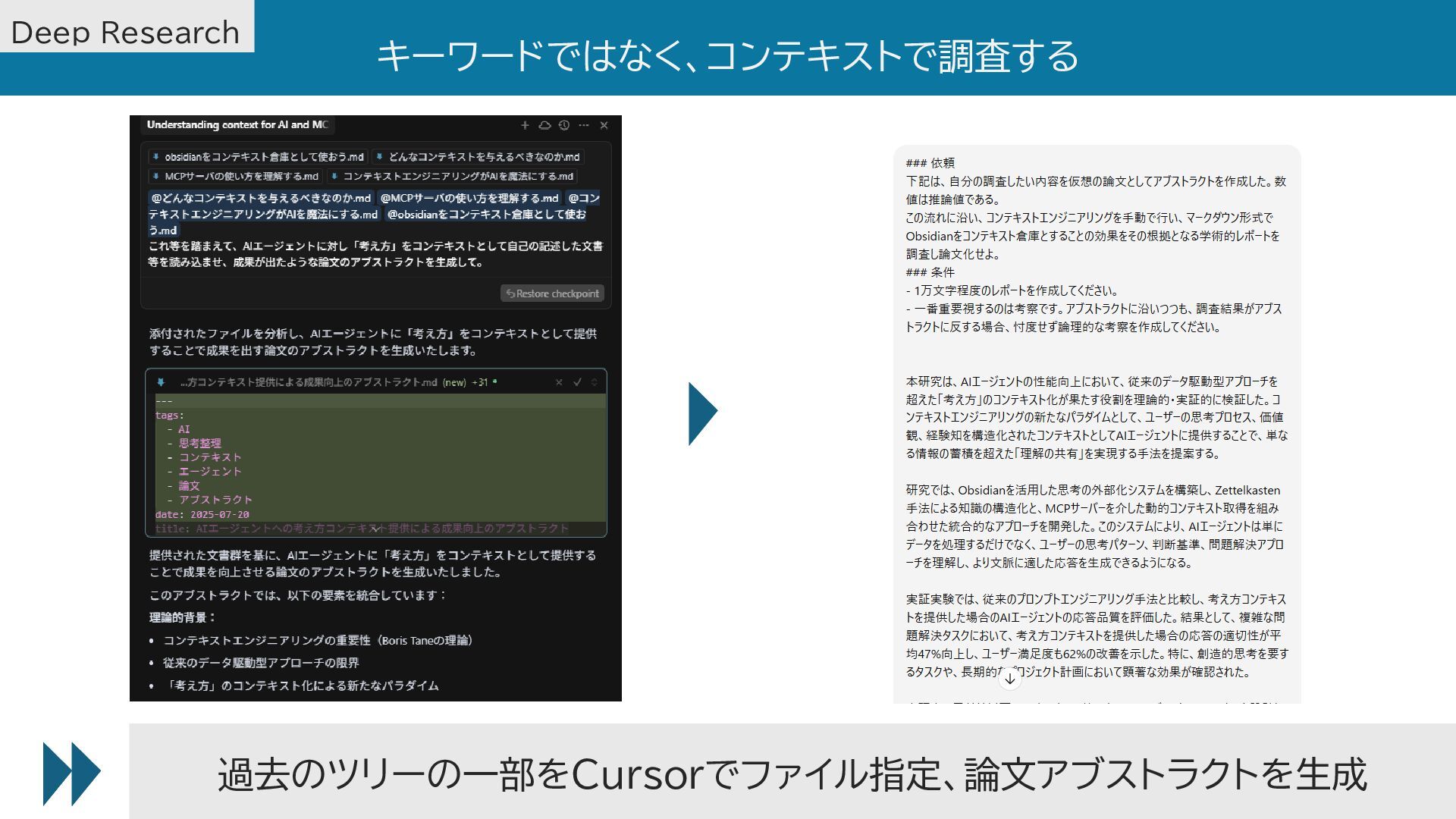The image size is (1456, 819).
Task: Click the new chat plus icon
Action: (x=525, y=125)
